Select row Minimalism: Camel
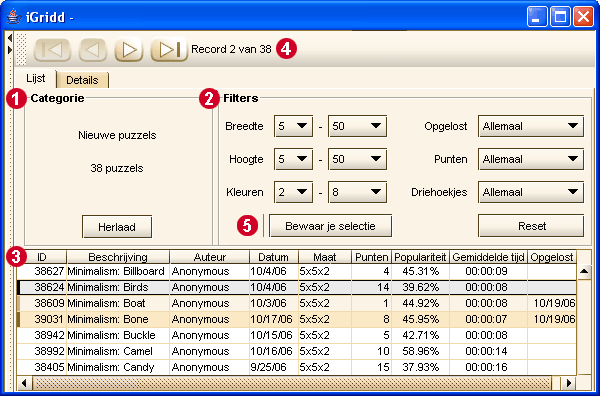The height and width of the screenshot is (396, 600). coord(297,351)
